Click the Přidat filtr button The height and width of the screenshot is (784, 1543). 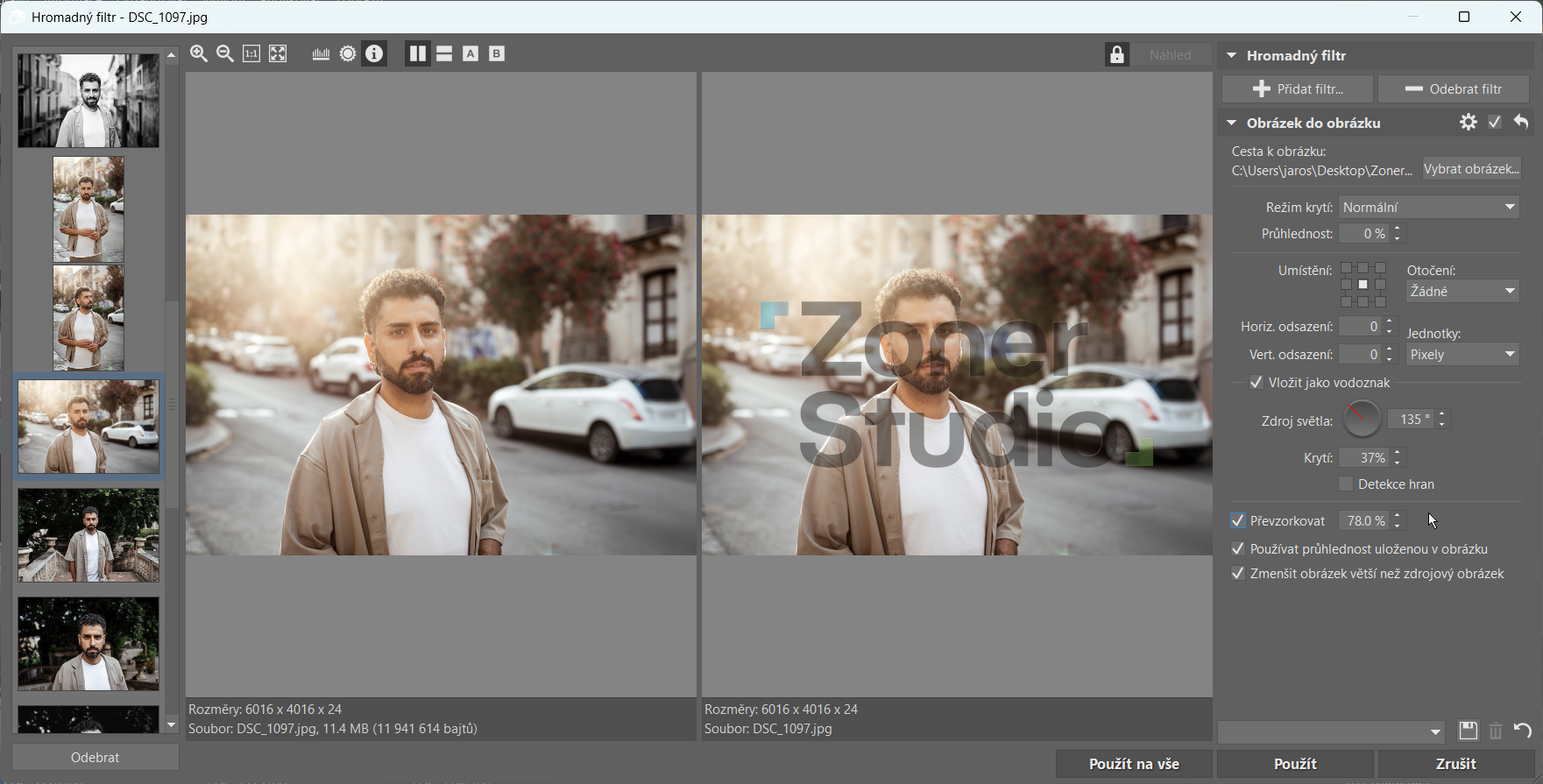pyautogui.click(x=1298, y=89)
